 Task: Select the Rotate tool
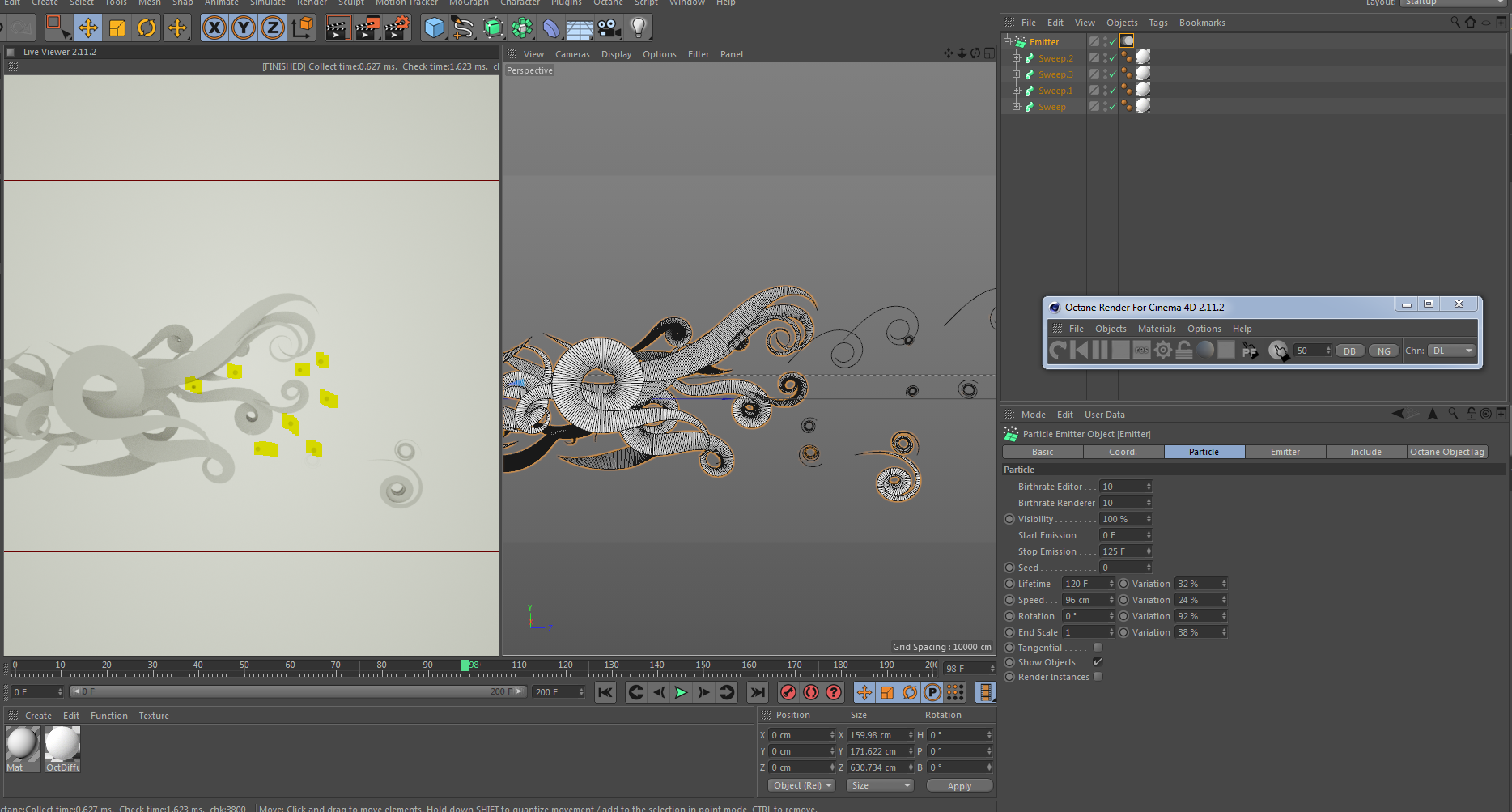147,28
